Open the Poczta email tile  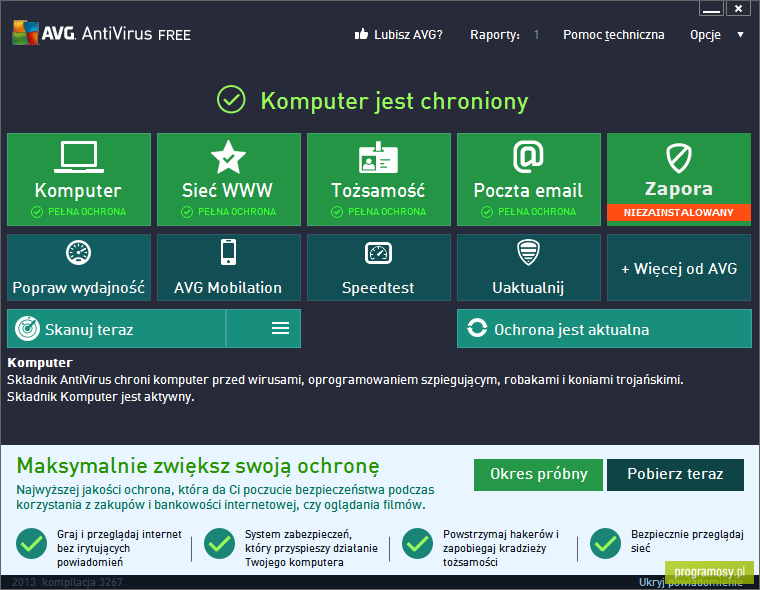tap(529, 179)
